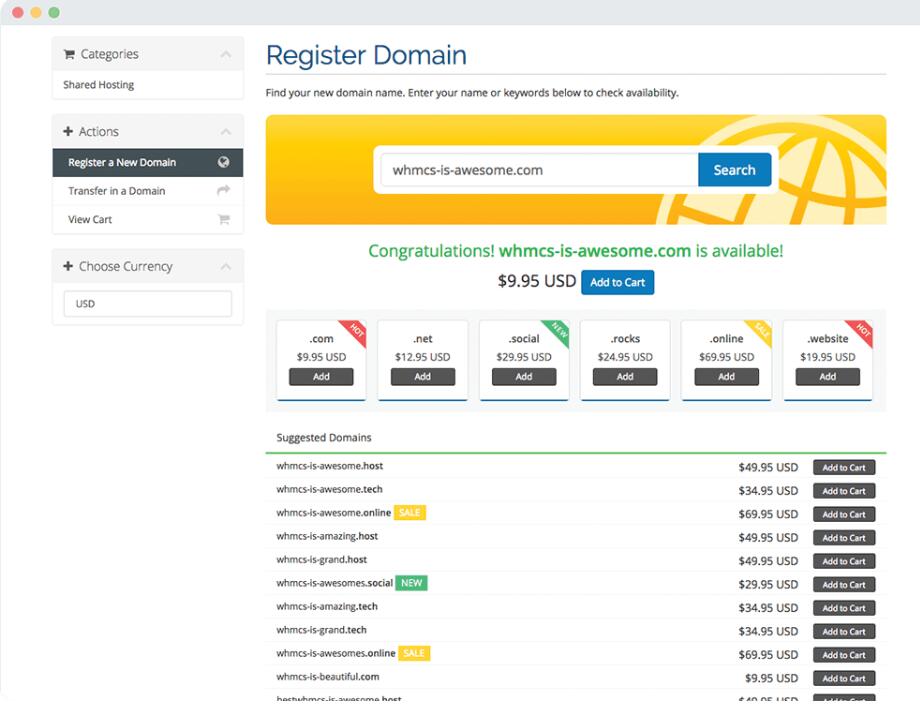Screen dimensions: 920x714
Task: Click Add under the .website domain card
Action: (827, 377)
